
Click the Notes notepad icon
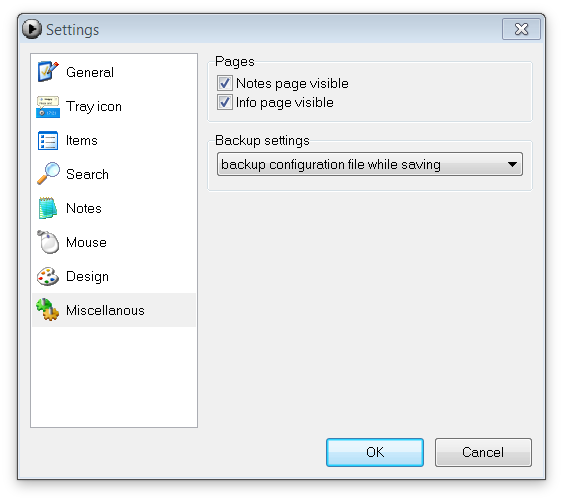pyautogui.click(x=48, y=208)
